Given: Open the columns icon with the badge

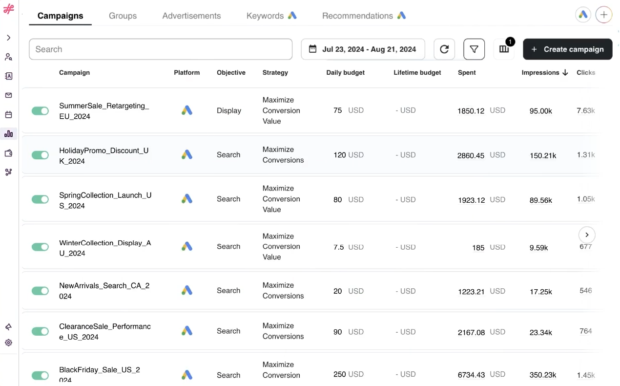Looking at the screenshot, I should (x=504, y=49).
